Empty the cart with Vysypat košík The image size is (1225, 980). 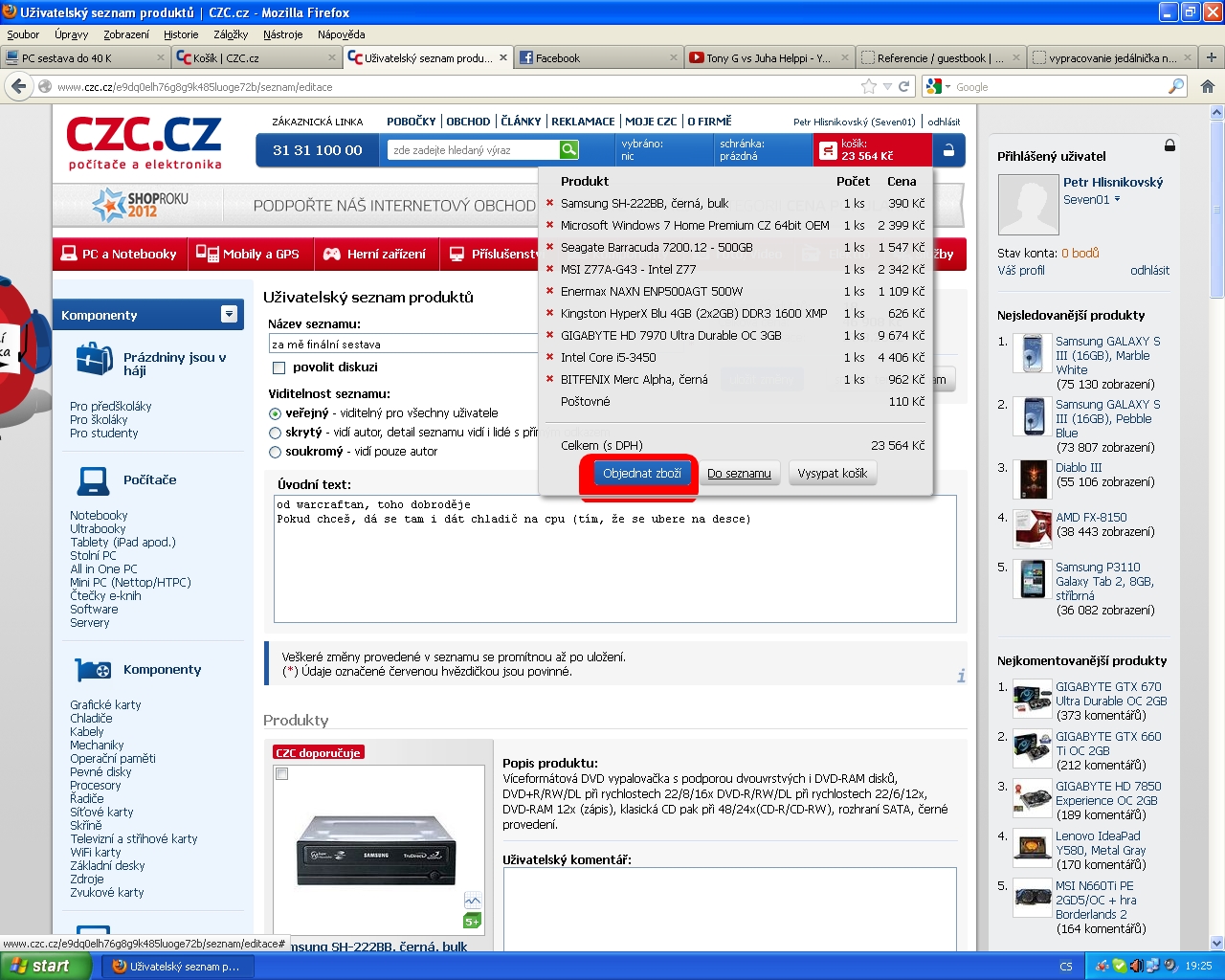tap(832, 474)
